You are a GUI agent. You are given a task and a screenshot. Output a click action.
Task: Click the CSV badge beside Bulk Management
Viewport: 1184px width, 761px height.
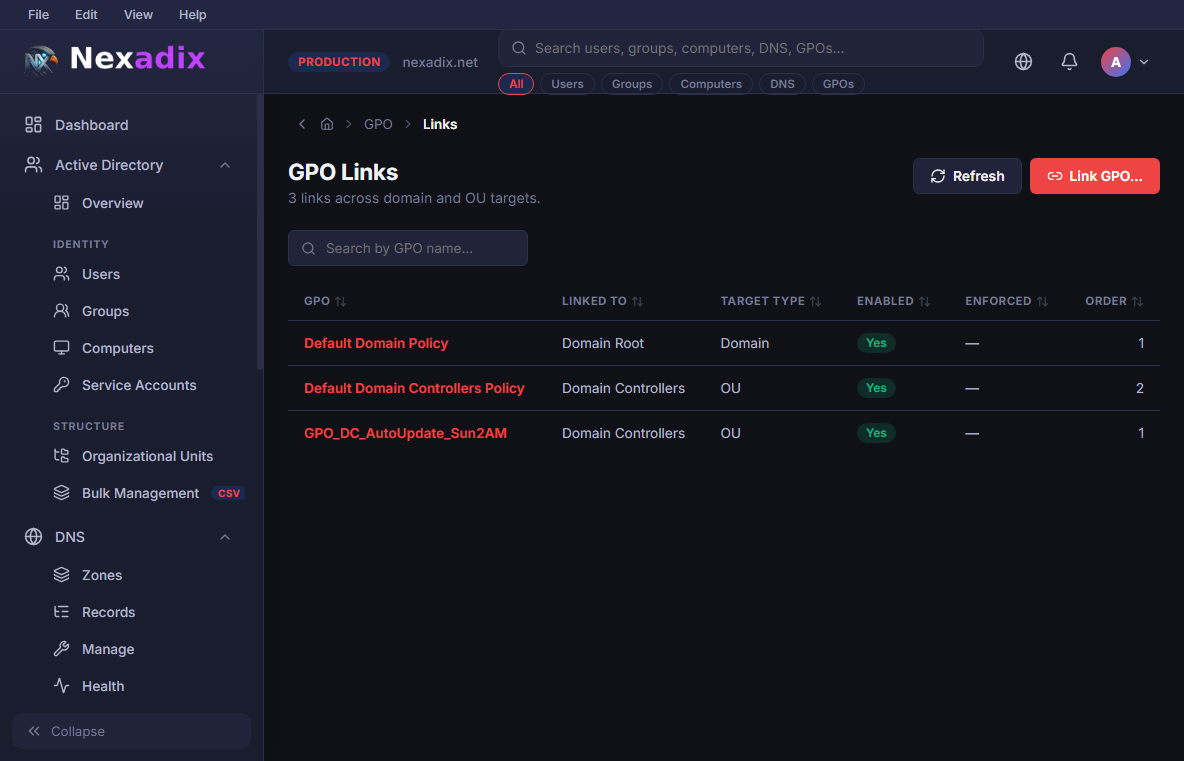[229, 493]
